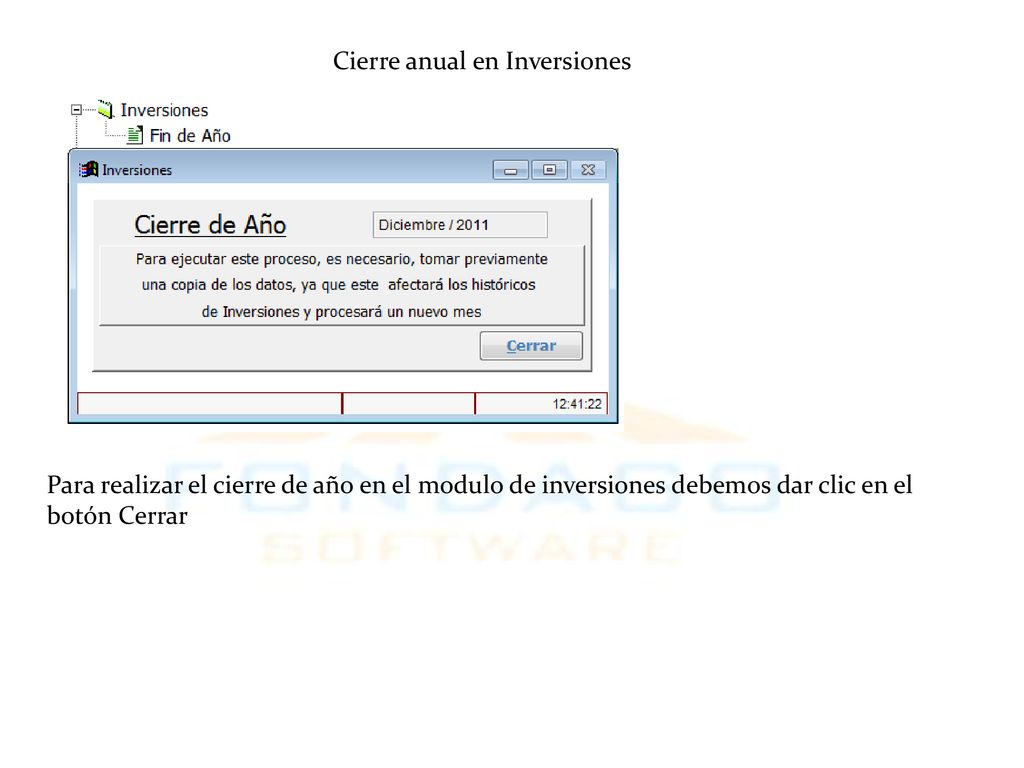The height and width of the screenshot is (768, 1024).
Task: Select the Inversiones tree item
Action: click(164, 110)
